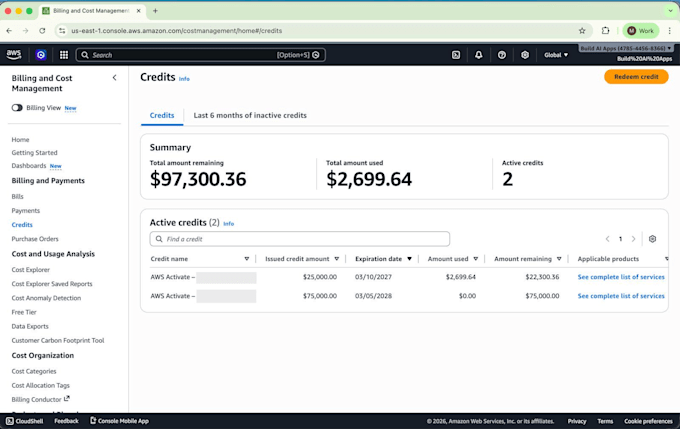Sort by Issued credit amount column arrow
This screenshot has height=429, width=680.
click(337, 259)
